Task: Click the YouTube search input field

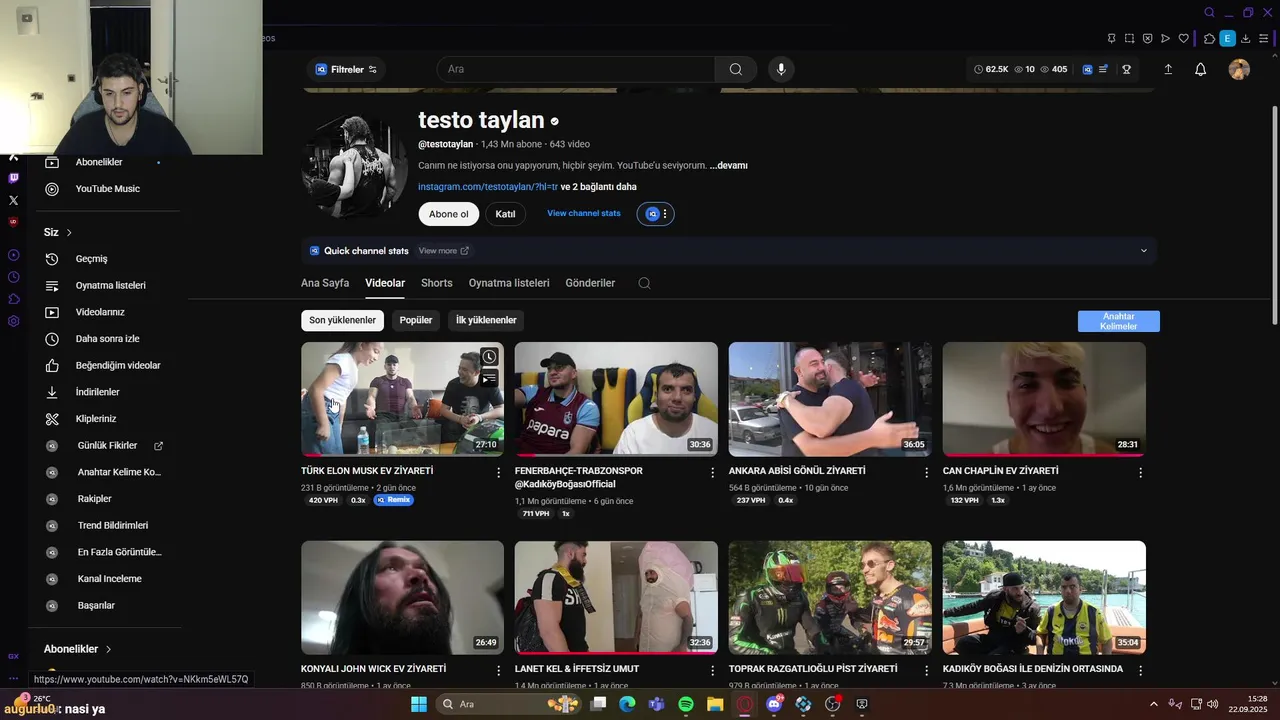Action: coord(576,69)
